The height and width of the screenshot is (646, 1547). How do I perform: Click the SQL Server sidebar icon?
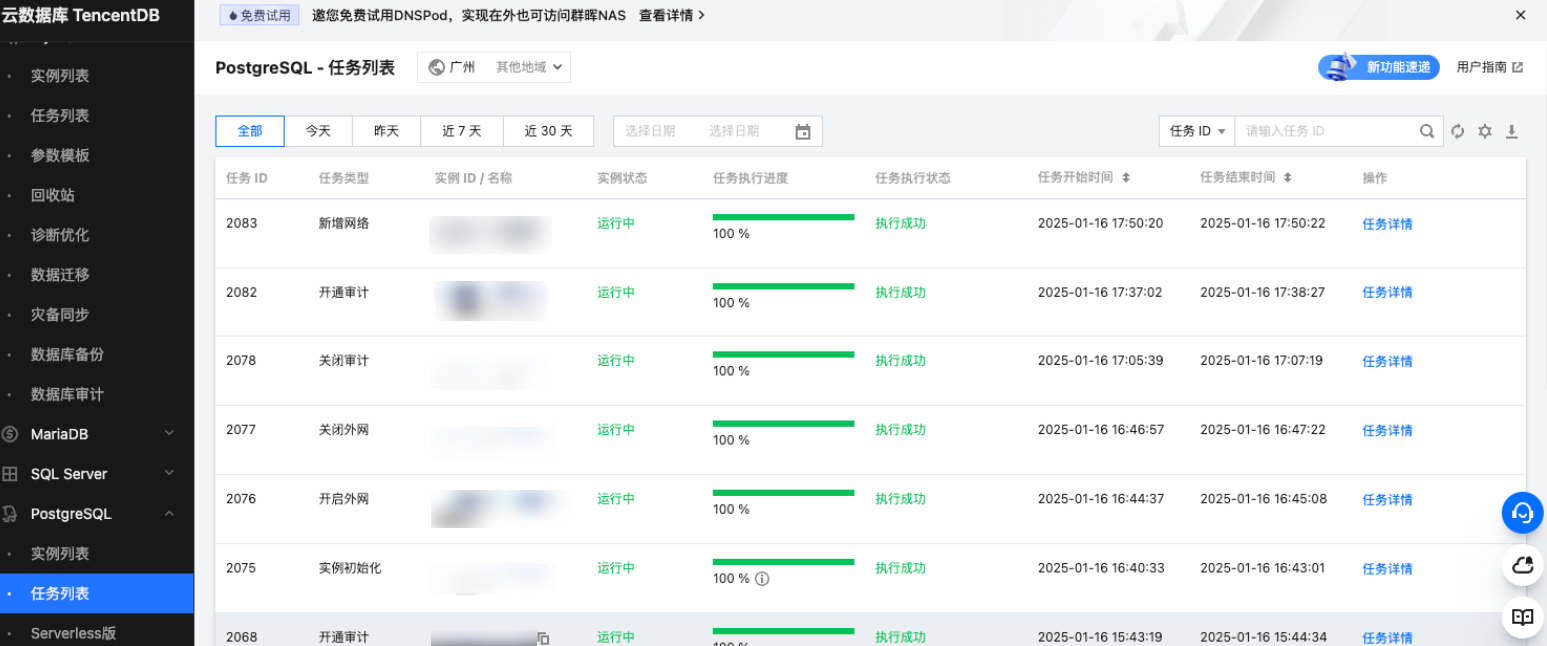point(10,474)
